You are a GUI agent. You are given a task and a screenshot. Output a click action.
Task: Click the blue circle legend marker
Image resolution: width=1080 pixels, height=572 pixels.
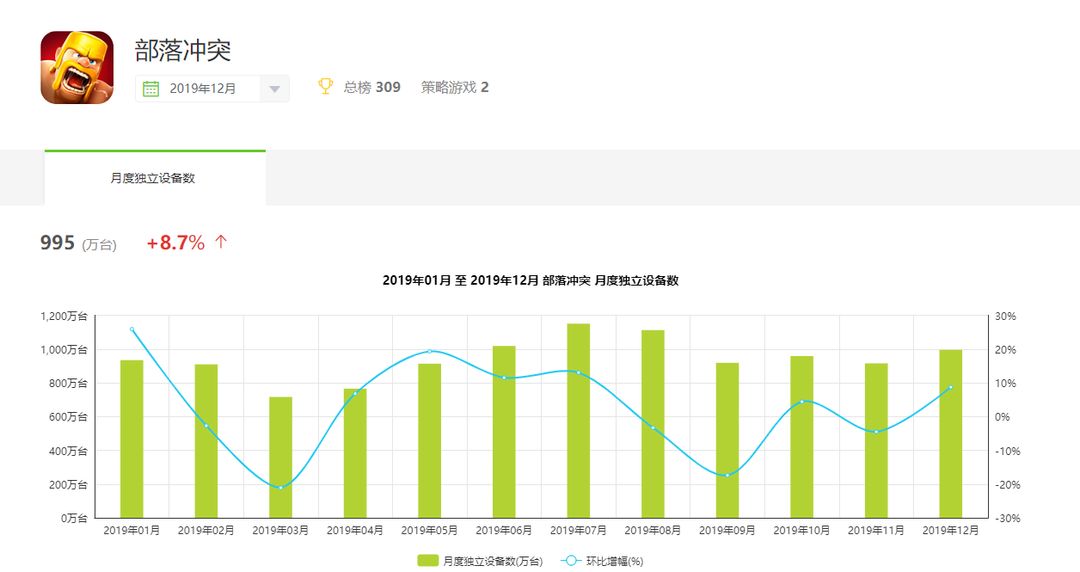pos(571,561)
